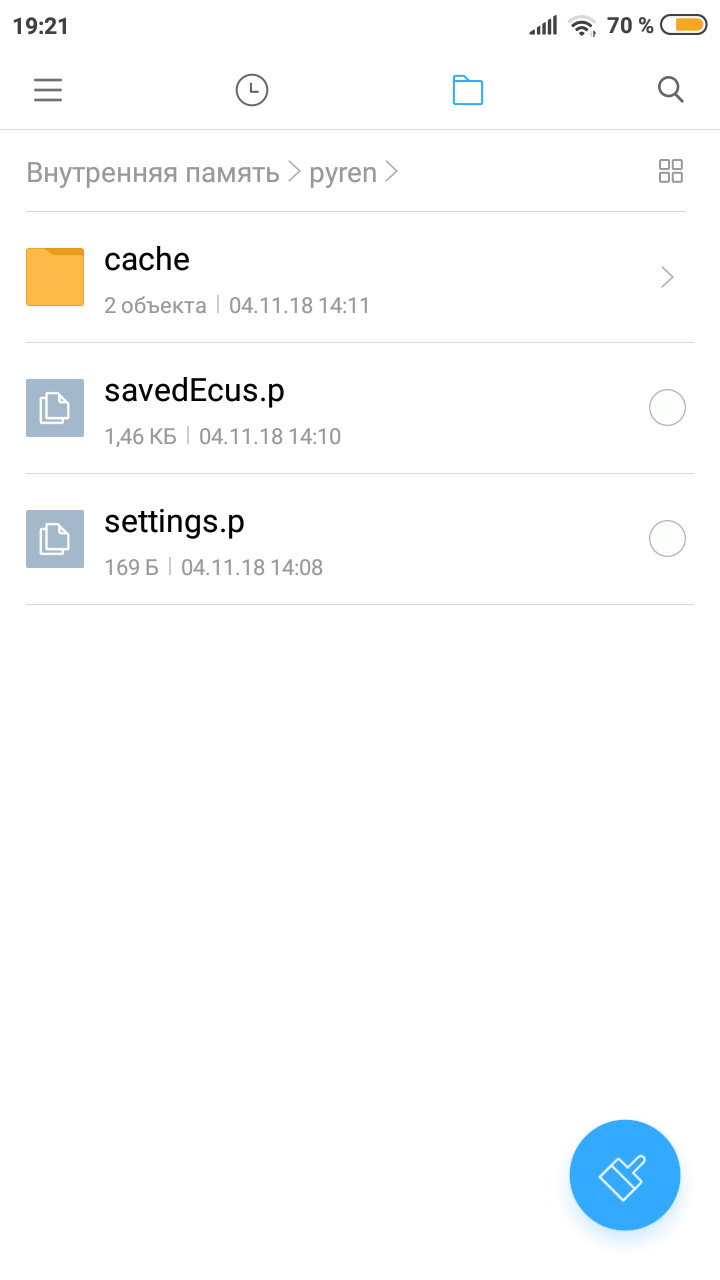This screenshot has width=720, height=1280.
Task: Open the cache folder name
Action: (x=147, y=260)
